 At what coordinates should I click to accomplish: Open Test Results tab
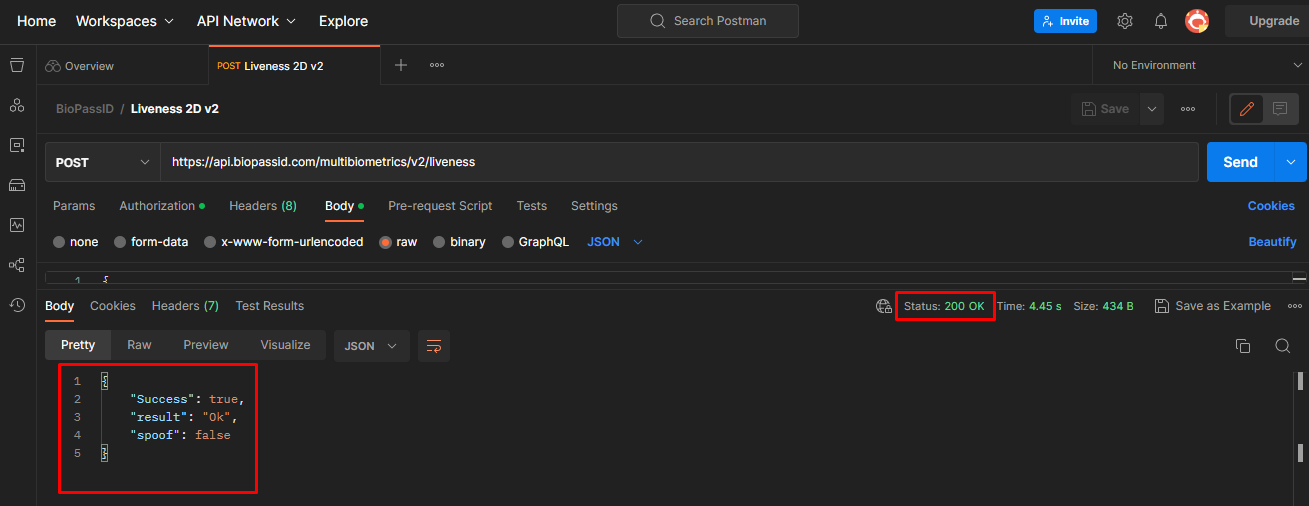pyautogui.click(x=270, y=306)
